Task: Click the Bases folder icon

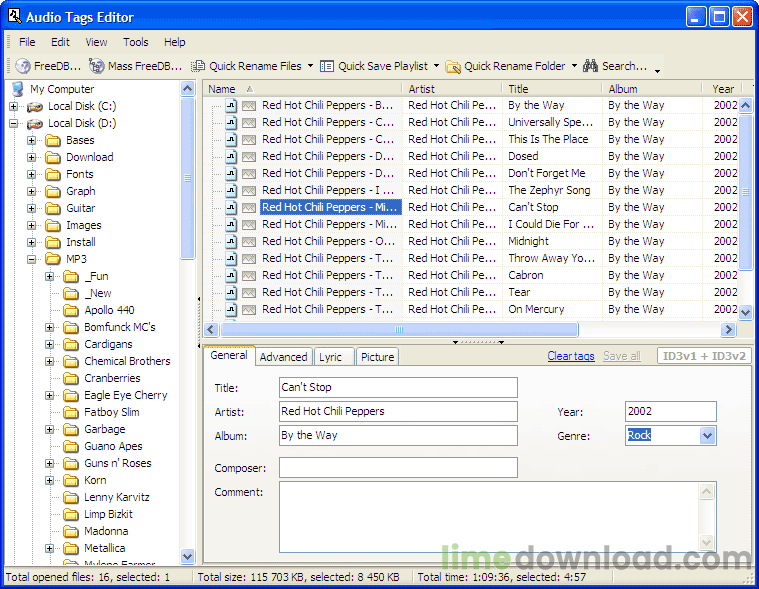Action: pyautogui.click(x=52, y=141)
